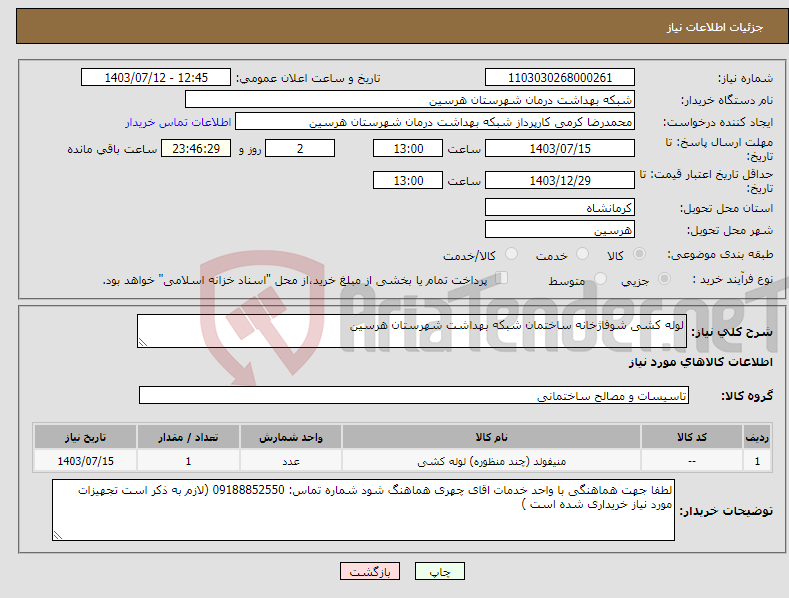Click the response deadline date 1403/07/15 field
789x598 pixels.
click(560, 148)
